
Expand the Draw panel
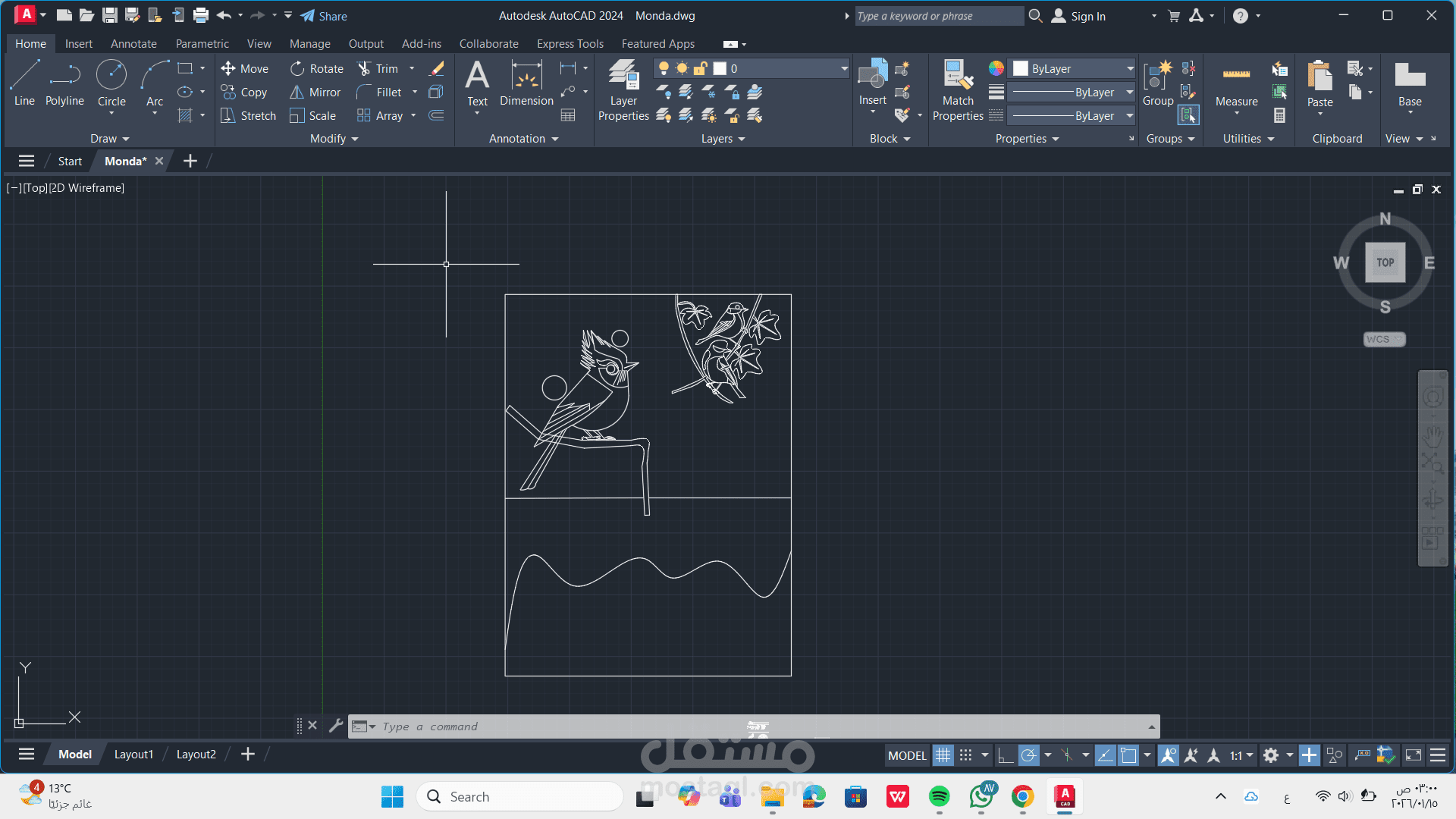point(110,139)
